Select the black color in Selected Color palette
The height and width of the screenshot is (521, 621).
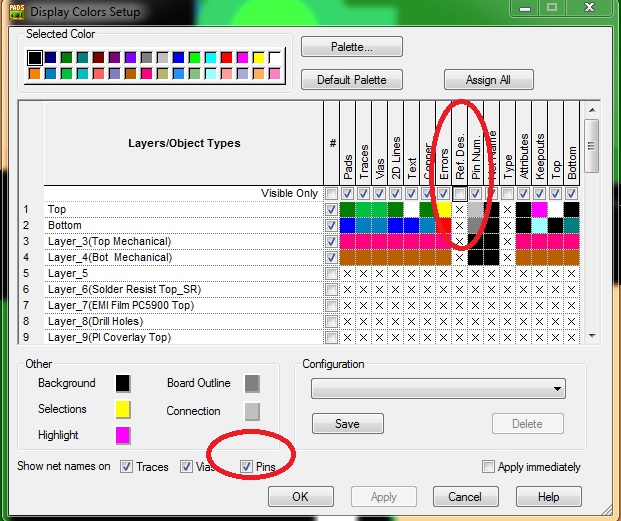[34, 58]
